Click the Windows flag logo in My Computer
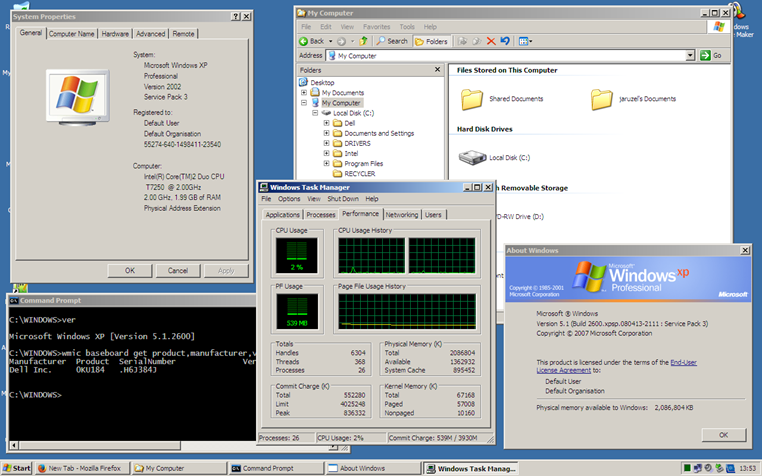Viewport: 762px width, 476px height. (719, 27)
